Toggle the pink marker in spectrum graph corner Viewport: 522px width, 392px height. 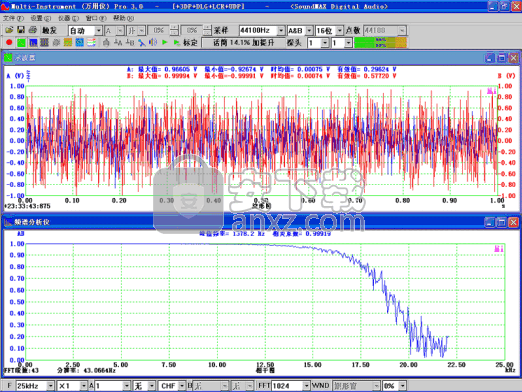[x=499, y=249]
